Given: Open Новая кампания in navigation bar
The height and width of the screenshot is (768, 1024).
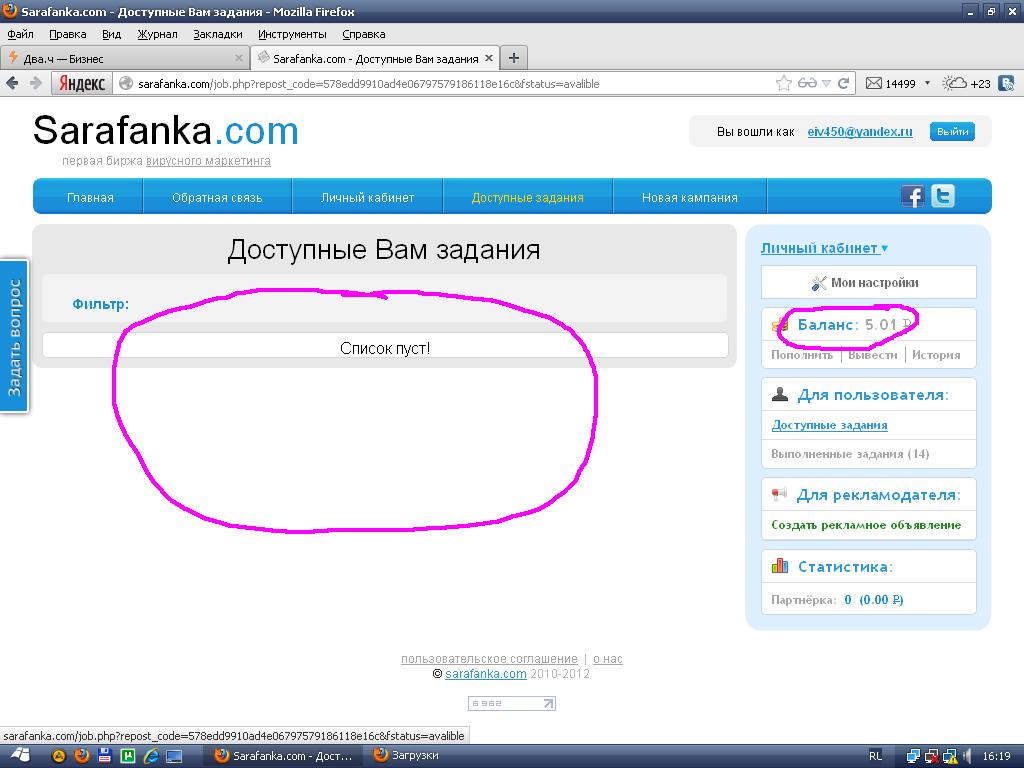Looking at the screenshot, I should tap(690, 197).
